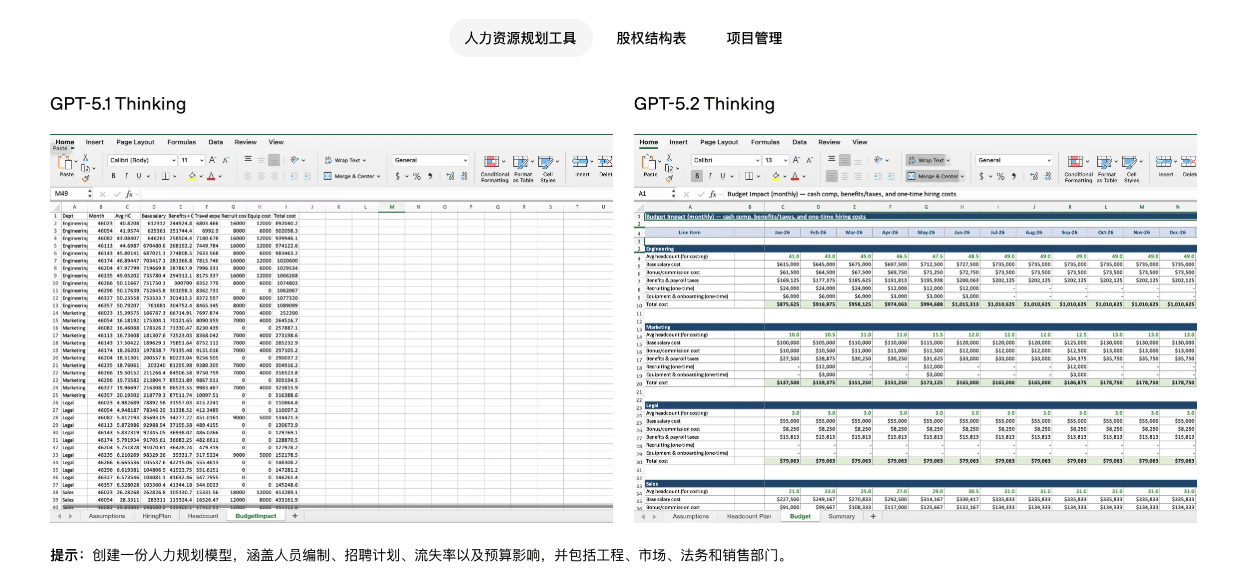Image resolution: width=1243 pixels, height=584 pixels.
Task: Open Conditional Formatting in GPT-5.1 spreadsheet
Action: (x=495, y=168)
